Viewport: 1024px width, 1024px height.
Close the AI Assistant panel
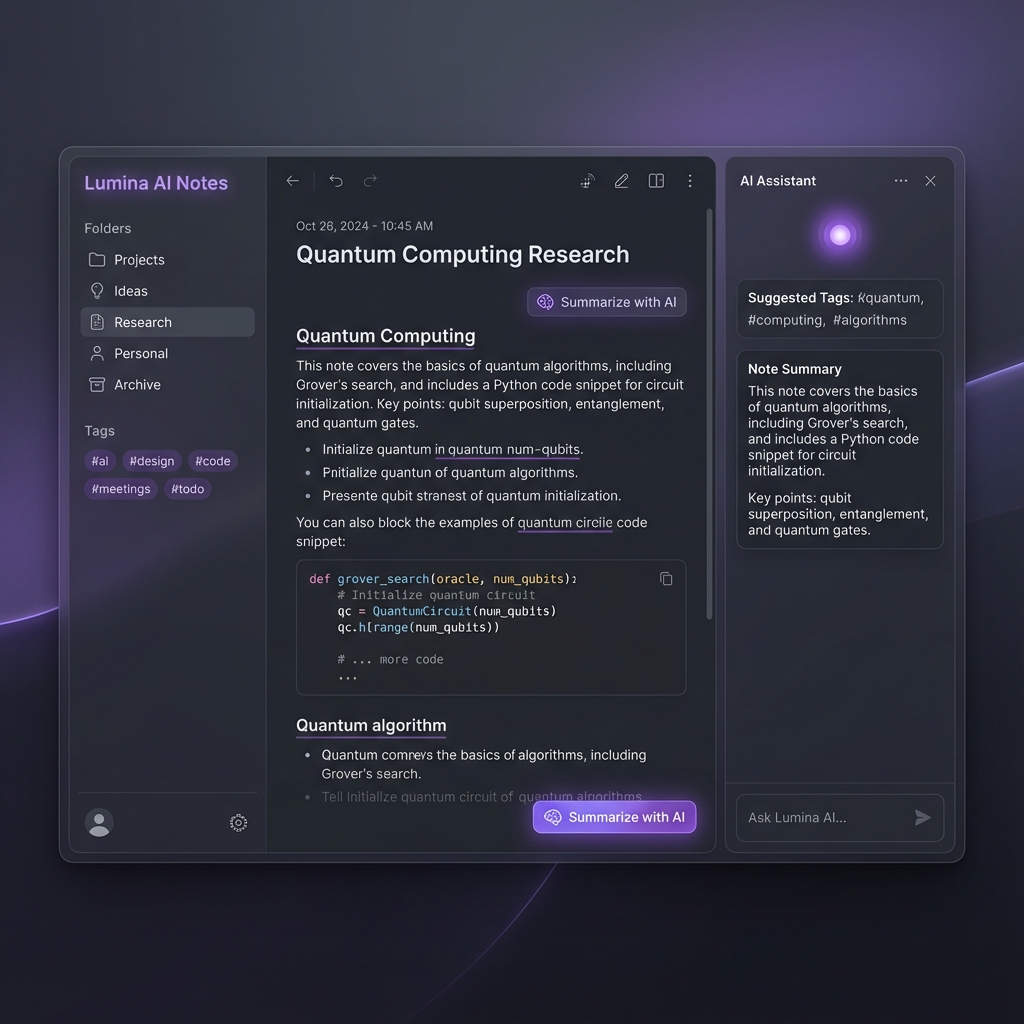click(931, 181)
